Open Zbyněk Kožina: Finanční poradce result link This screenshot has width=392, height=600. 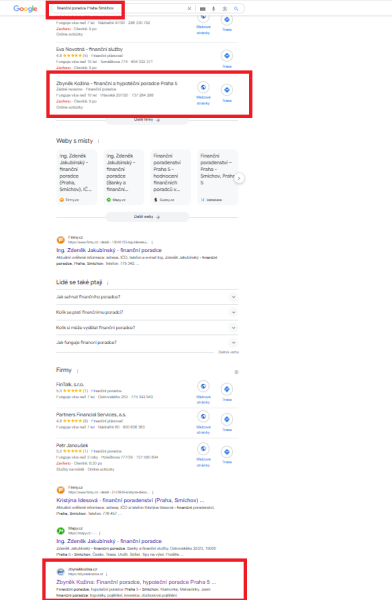(136, 582)
